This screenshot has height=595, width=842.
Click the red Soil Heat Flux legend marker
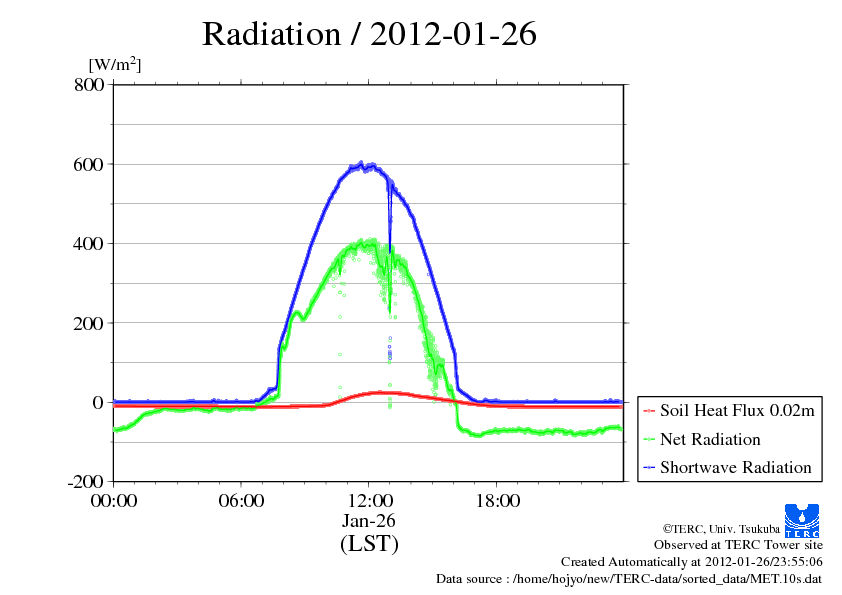coord(649,411)
